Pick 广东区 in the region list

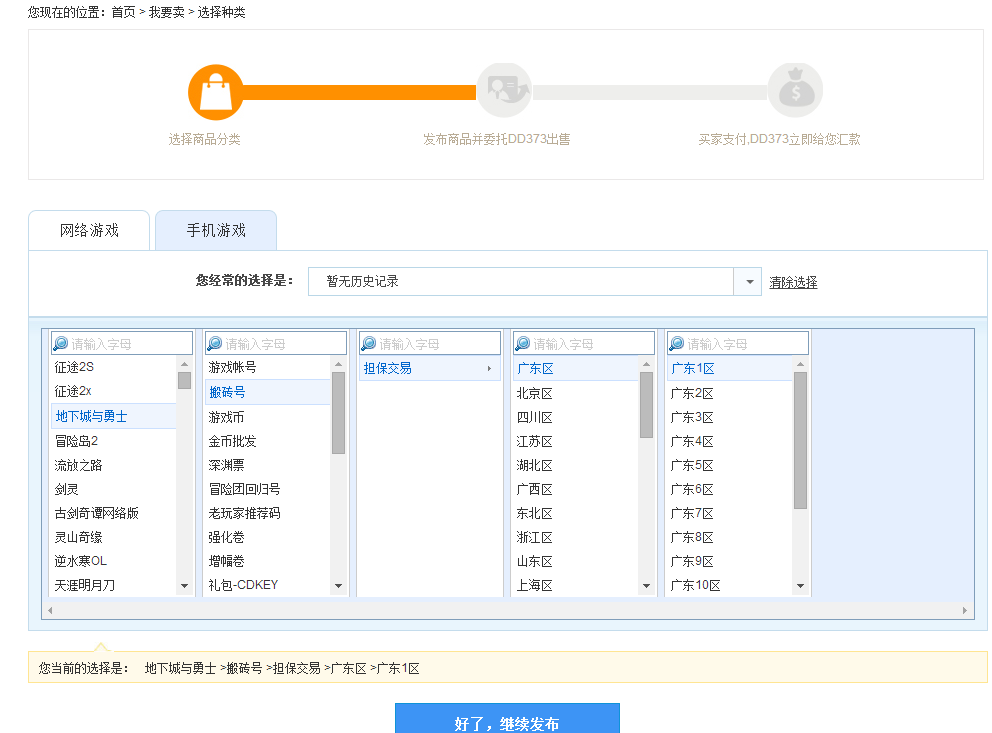575,368
